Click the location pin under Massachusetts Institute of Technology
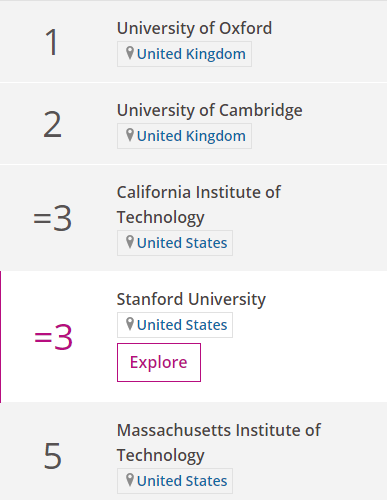The image size is (387, 500). (130, 480)
